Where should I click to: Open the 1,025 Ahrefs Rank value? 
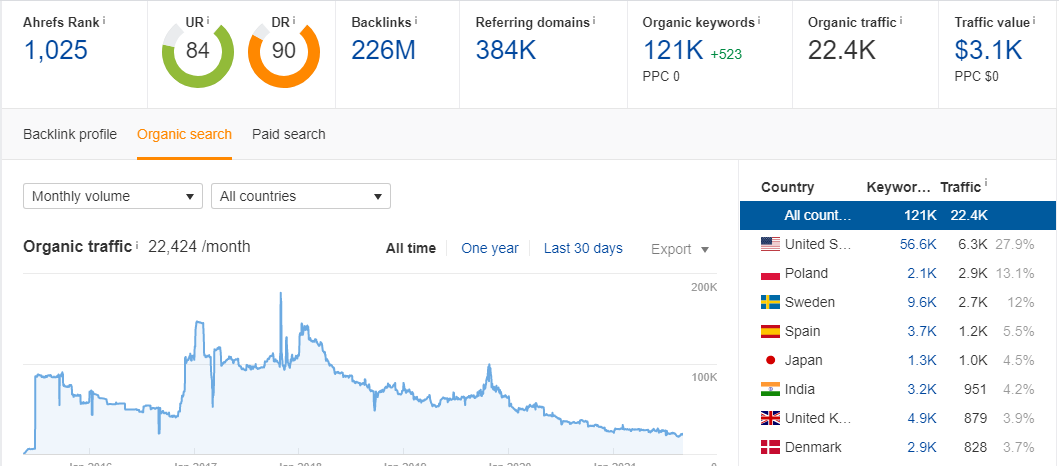pyautogui.click(x=56, y=51)
